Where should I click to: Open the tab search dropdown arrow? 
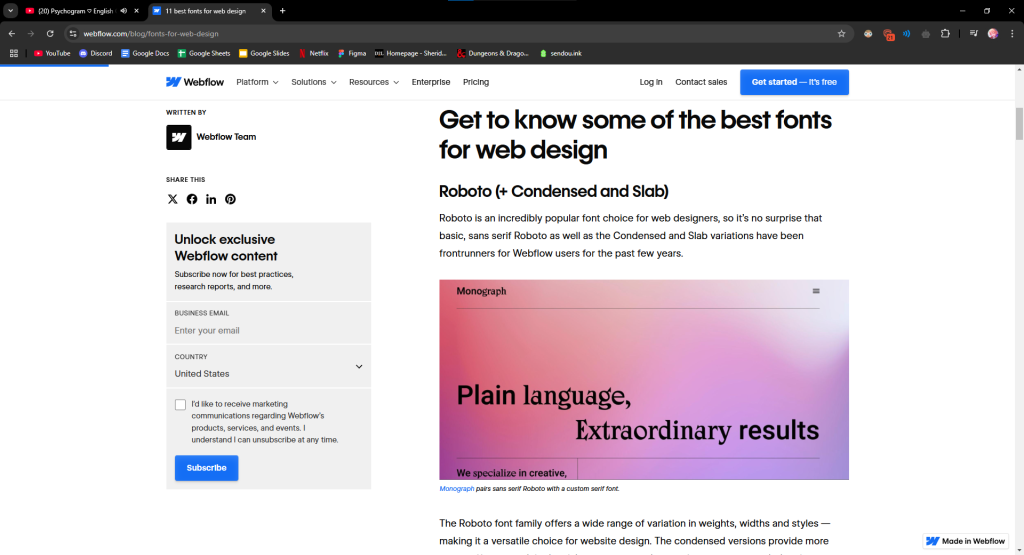(x=10, y=11)
